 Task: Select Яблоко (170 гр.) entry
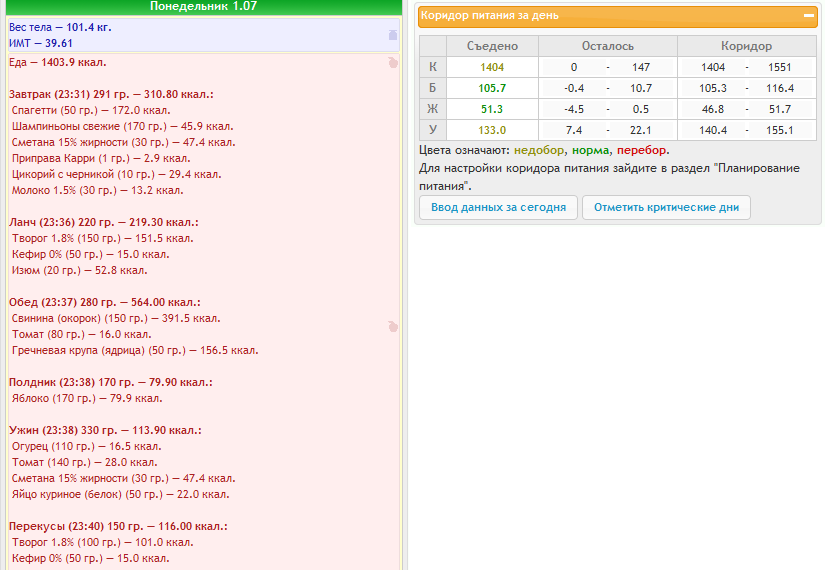(87, 398)
